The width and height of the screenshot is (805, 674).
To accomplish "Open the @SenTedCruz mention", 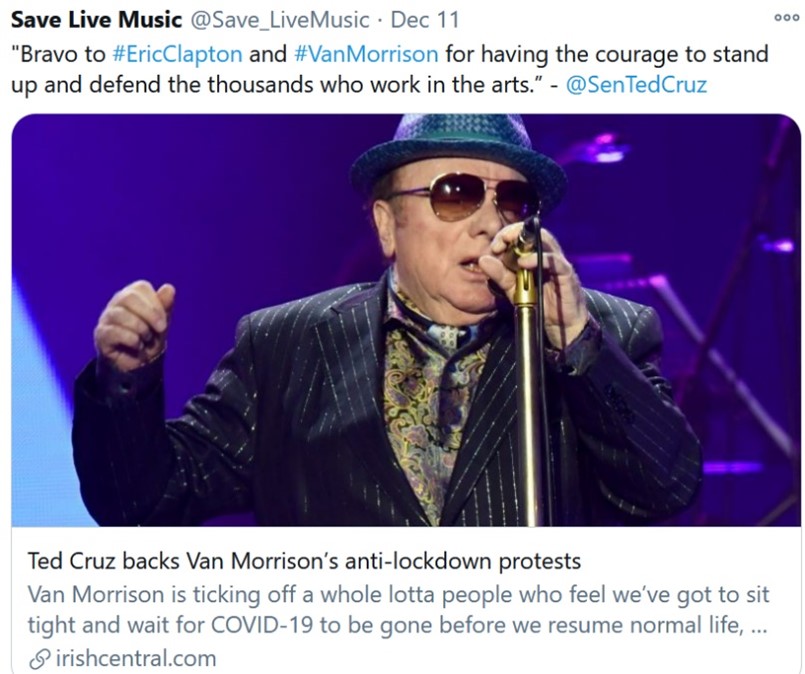I will pyautogui.click(x=636, y=84).
